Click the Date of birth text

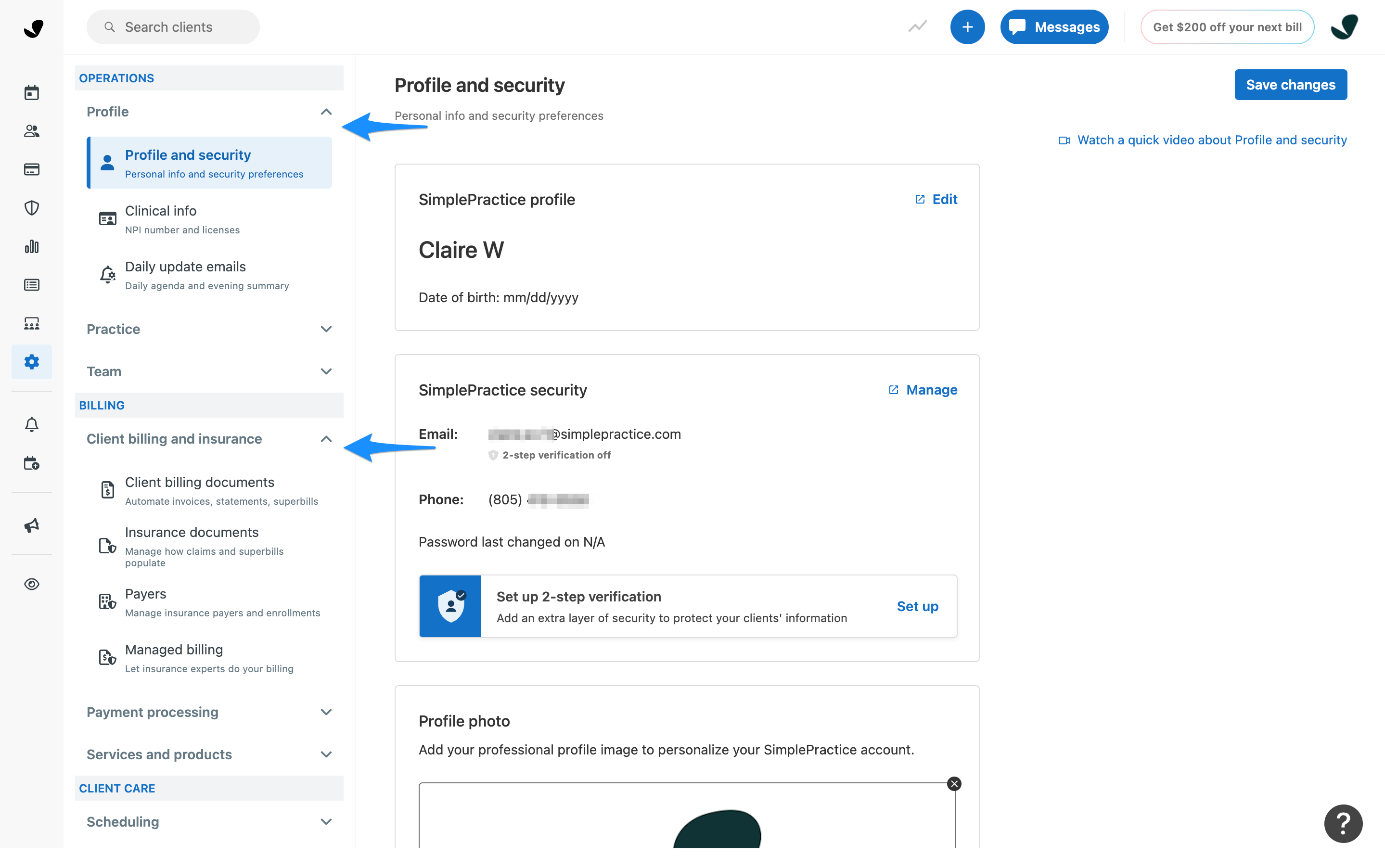499,297
